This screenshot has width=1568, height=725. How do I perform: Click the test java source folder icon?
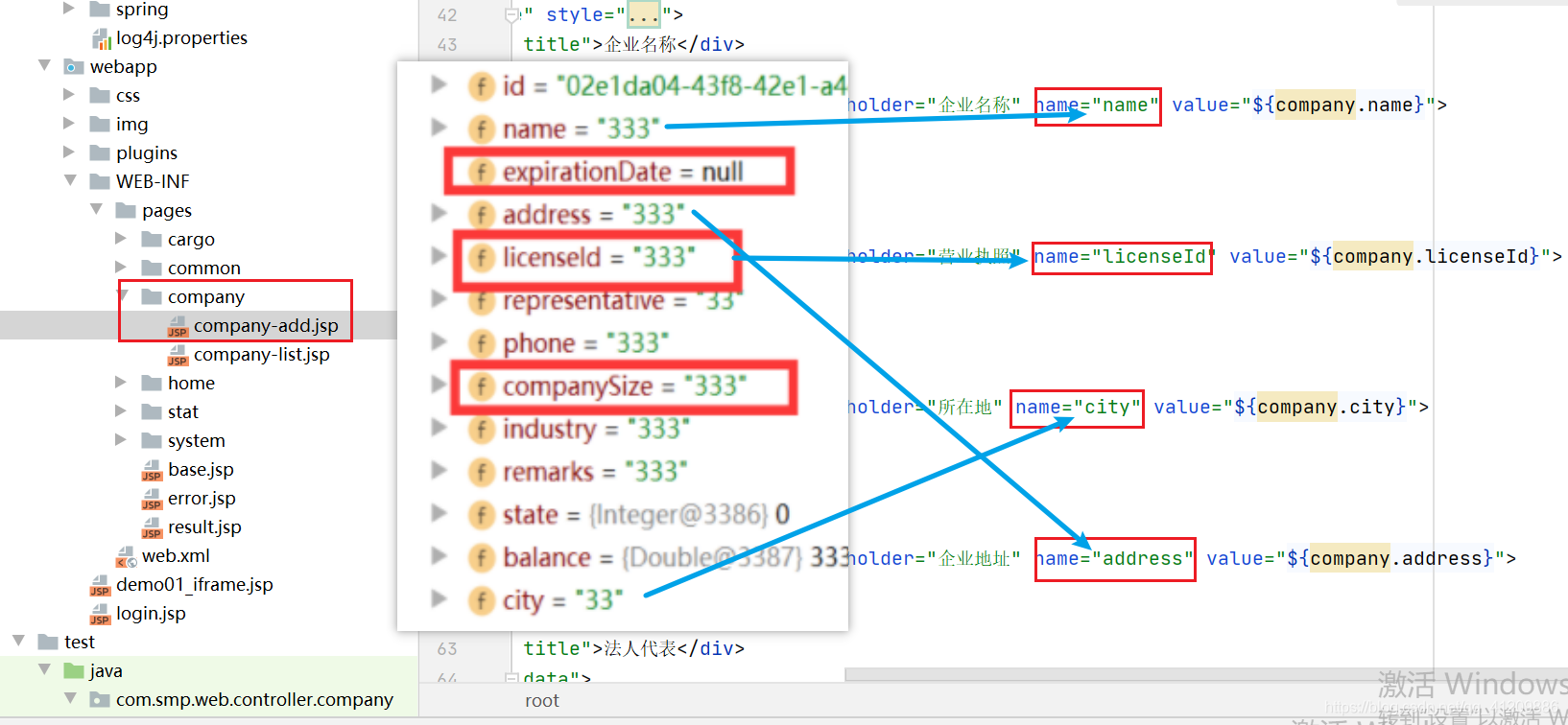[x=74, y=670]
